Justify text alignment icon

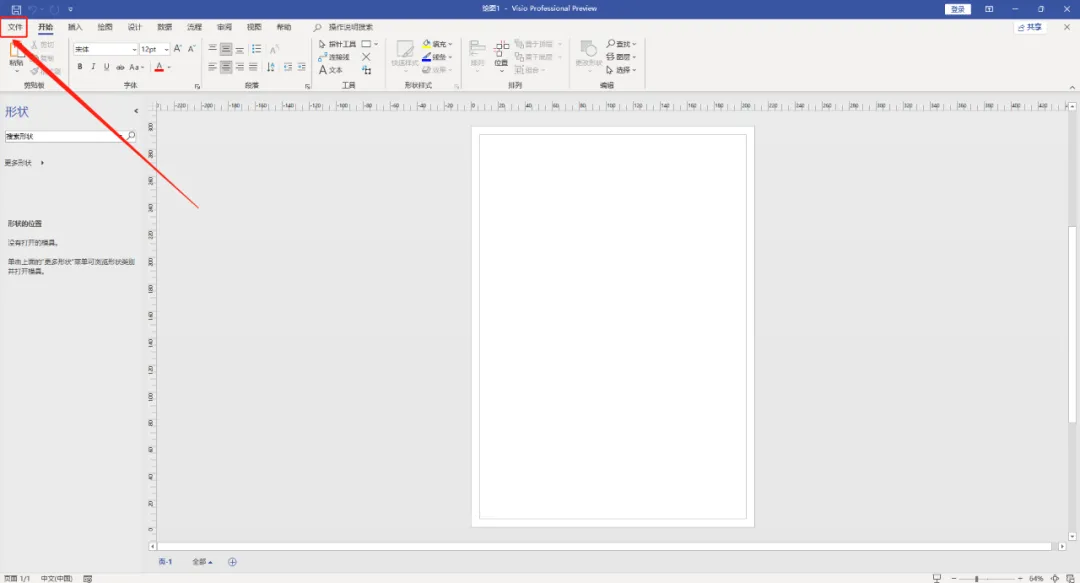click(253, 67)
